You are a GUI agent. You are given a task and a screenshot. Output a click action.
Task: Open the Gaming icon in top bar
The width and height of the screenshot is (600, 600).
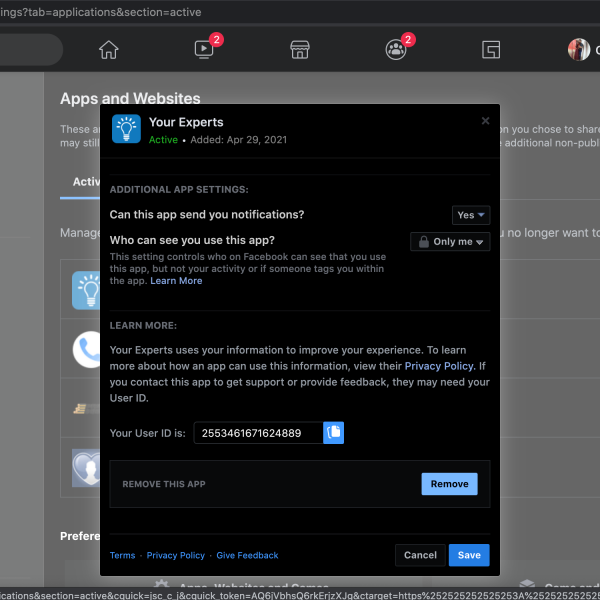(x=491, y=50)
